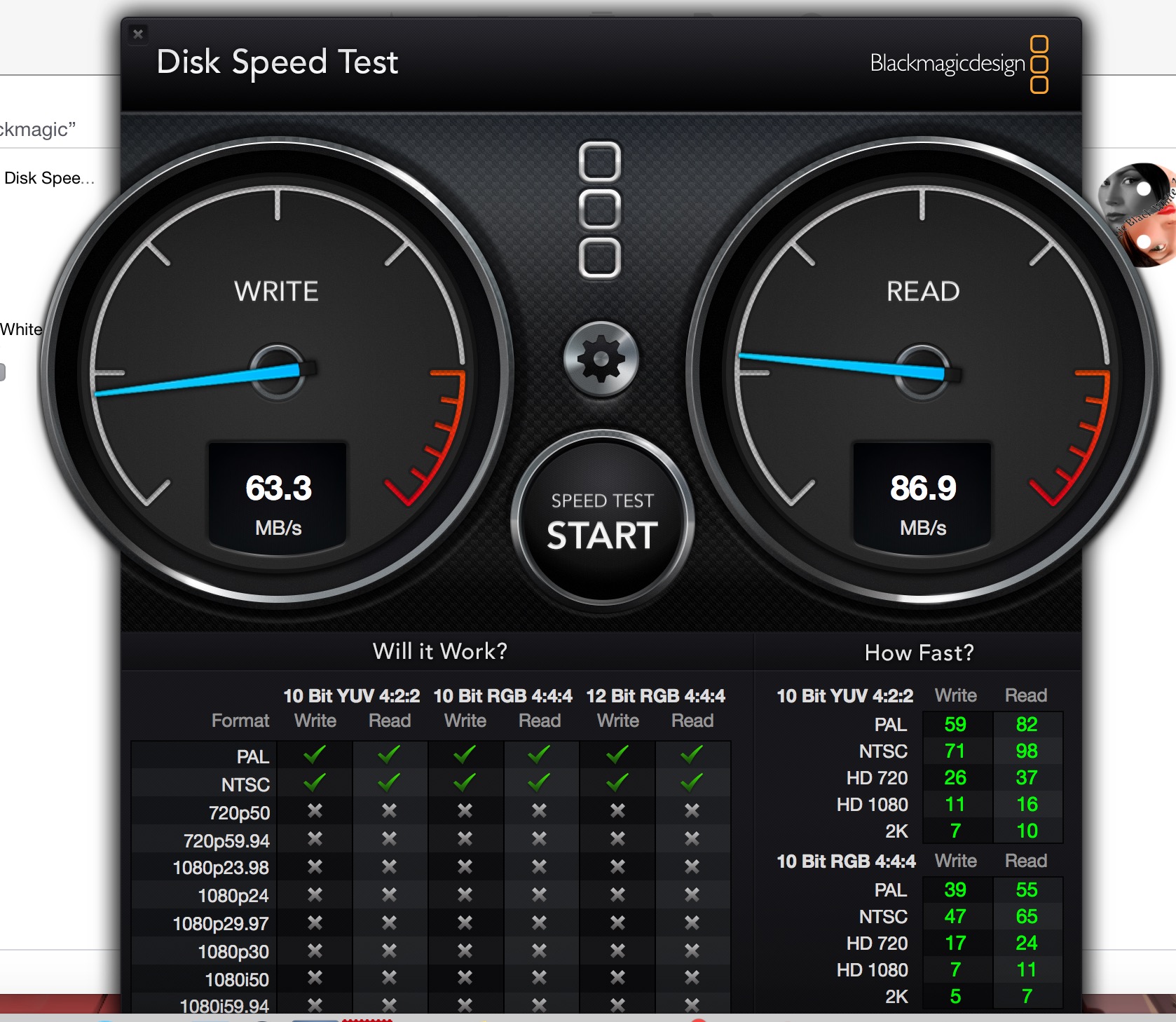Screen dimensions: 1176x1022
Task: Click the three stacked squares above the gear
Action: 600,210
